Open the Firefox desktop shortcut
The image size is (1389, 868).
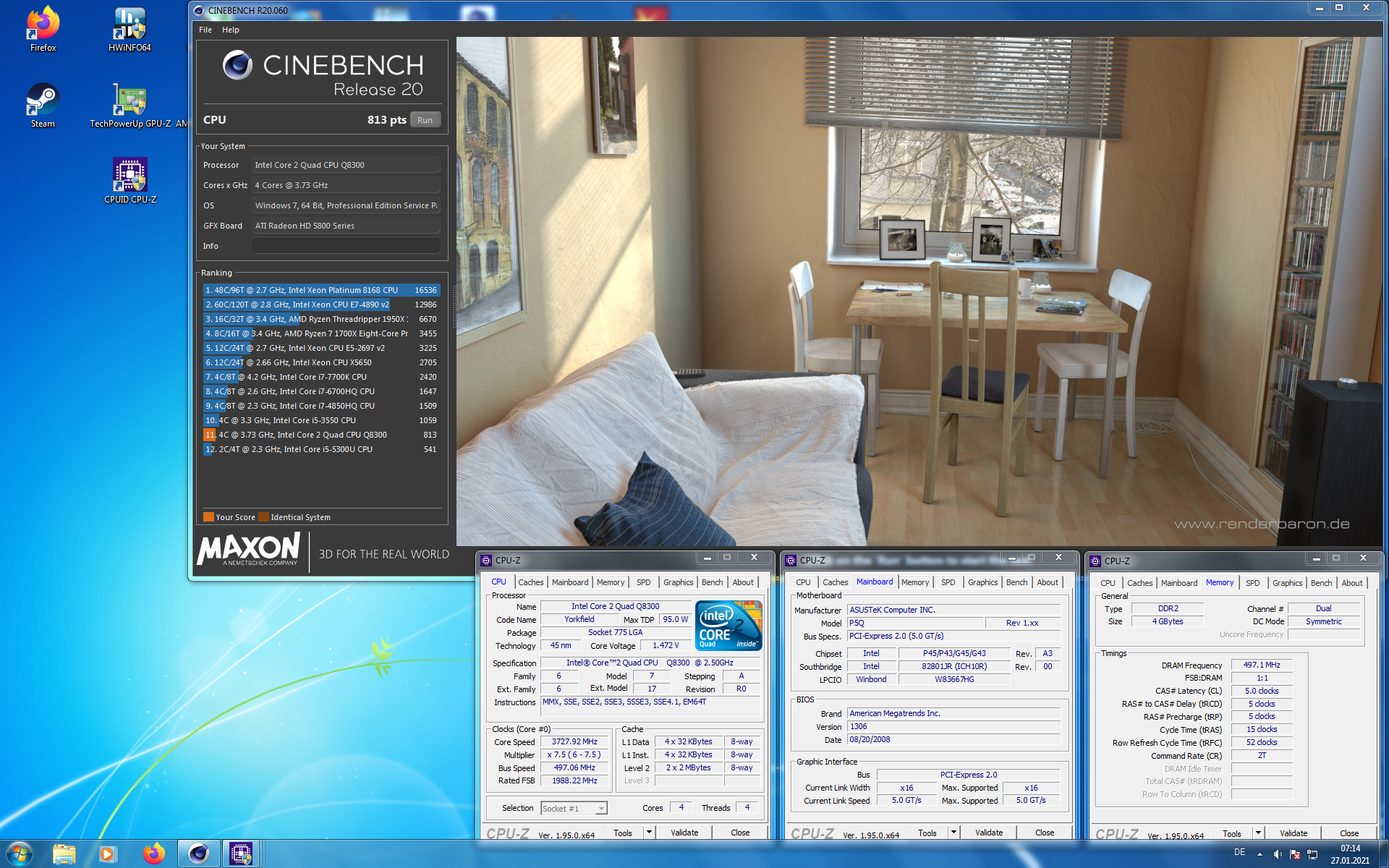43,29
